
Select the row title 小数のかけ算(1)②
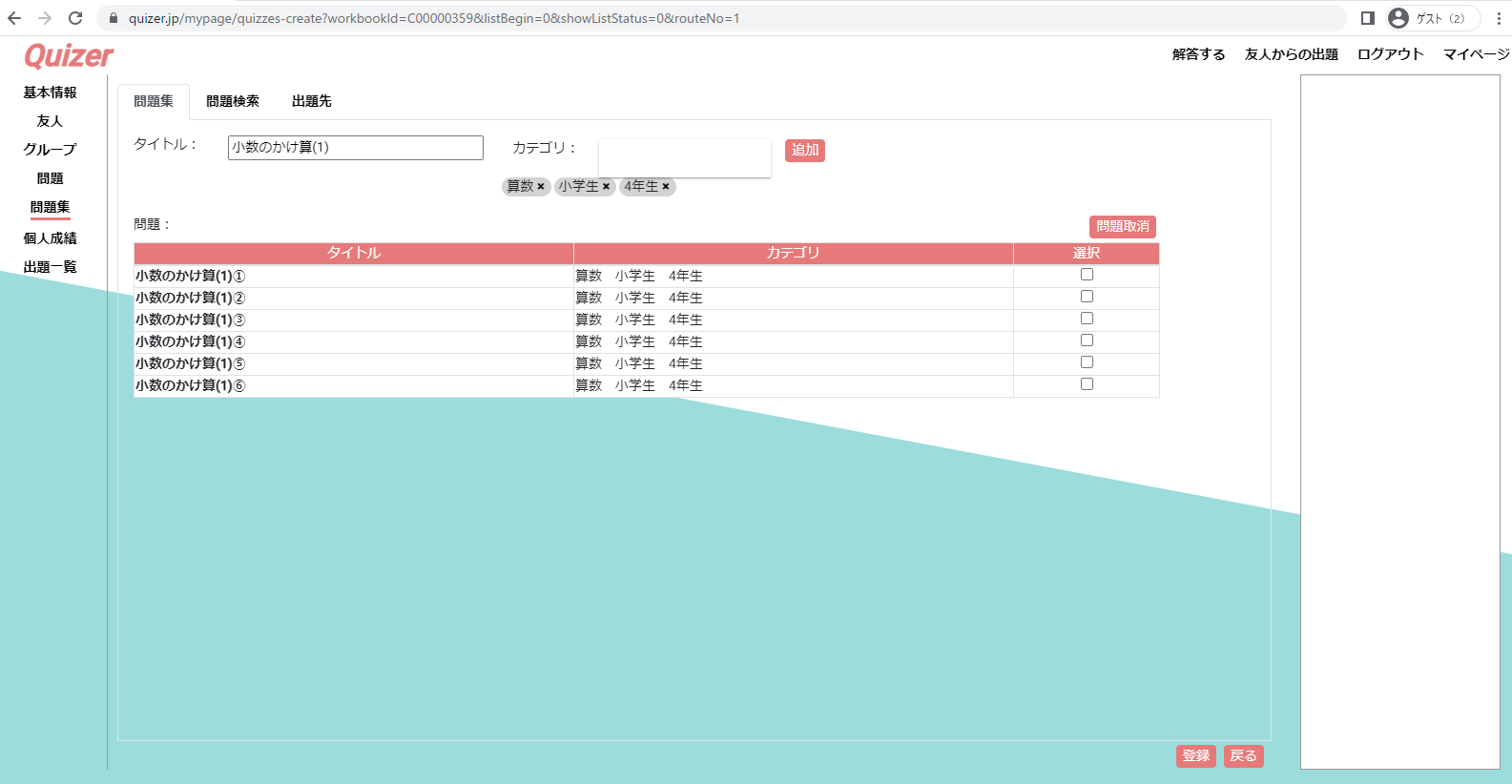point(190,298)
